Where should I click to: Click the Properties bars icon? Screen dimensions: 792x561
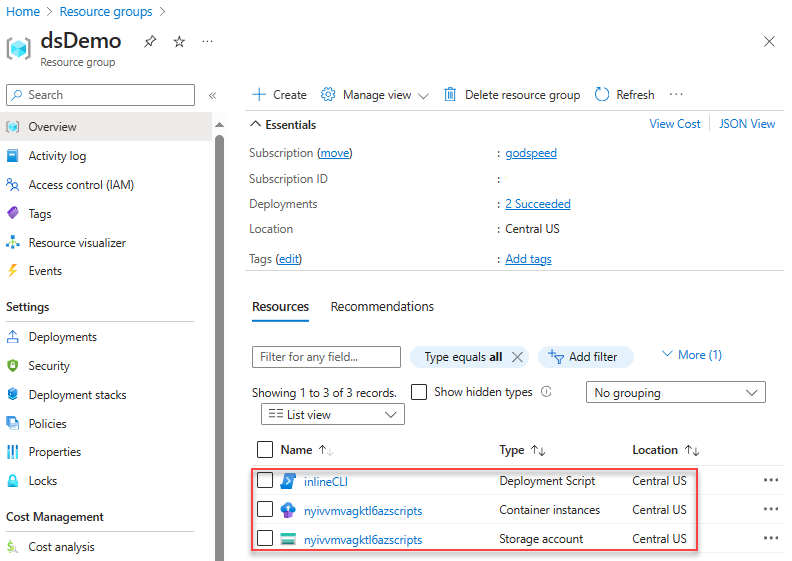coord(13,452)
